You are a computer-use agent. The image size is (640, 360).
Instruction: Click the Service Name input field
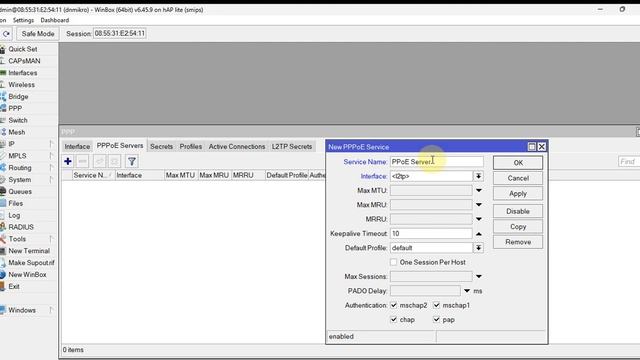click(x=436, y=162)
